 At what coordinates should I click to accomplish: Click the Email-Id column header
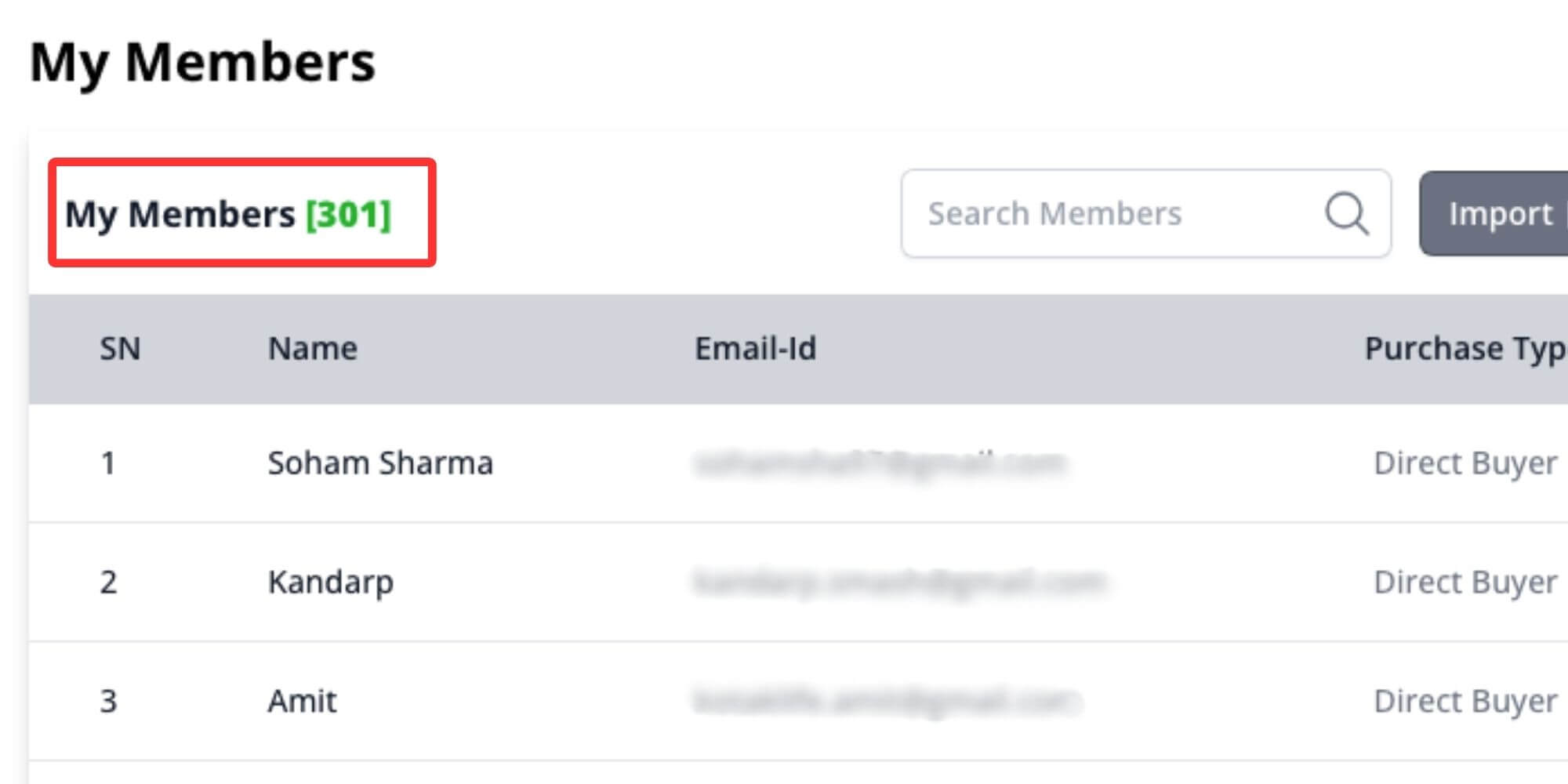coord(755,349)
